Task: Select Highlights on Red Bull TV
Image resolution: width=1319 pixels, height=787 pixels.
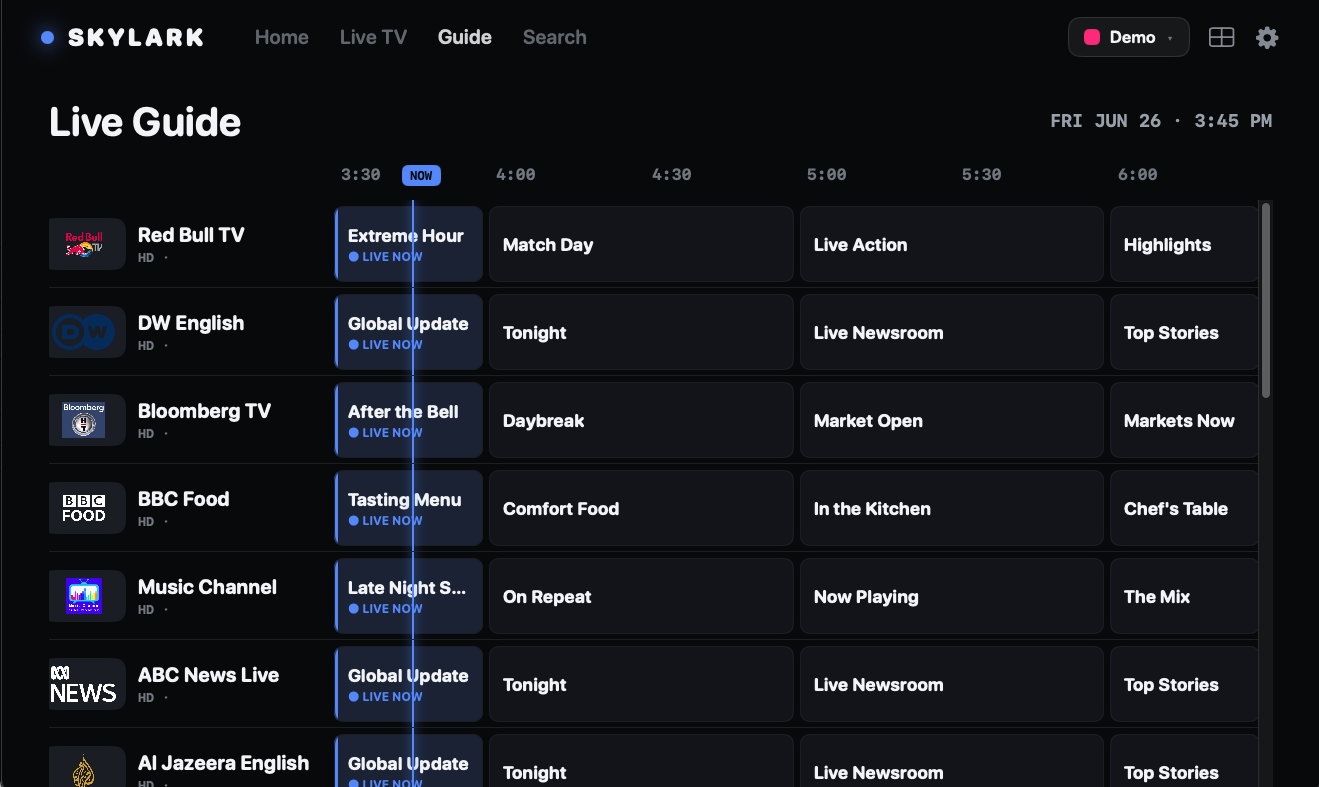Action: [x=1184, y=244]
